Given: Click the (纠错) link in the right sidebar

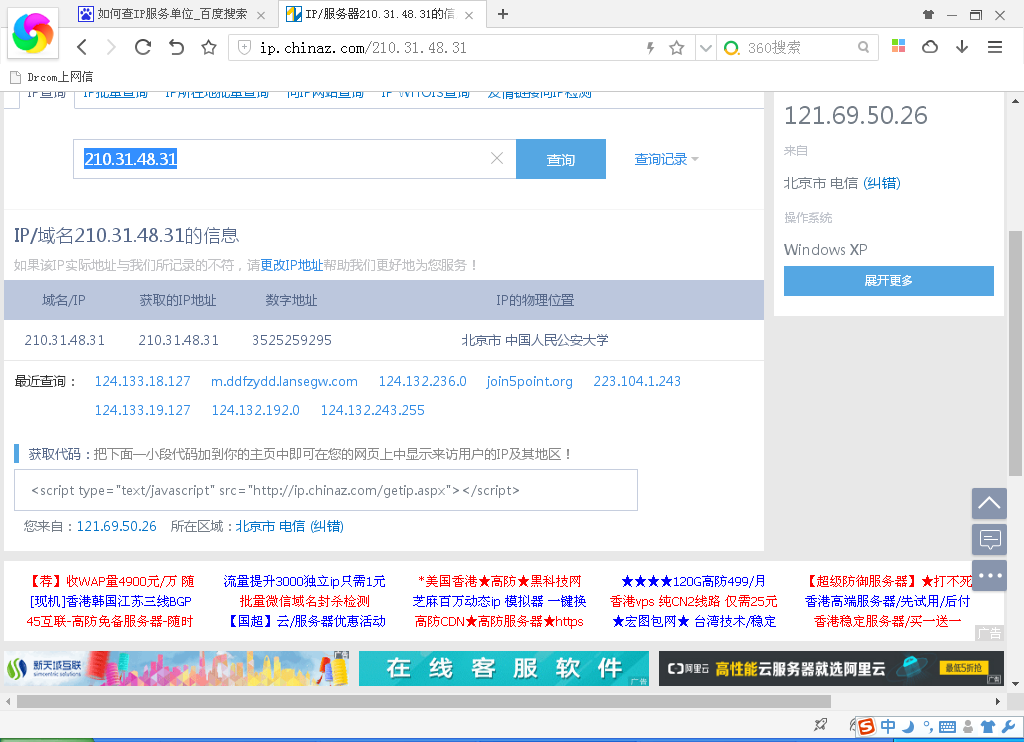Looking at the screenshot, I should 882,184.
